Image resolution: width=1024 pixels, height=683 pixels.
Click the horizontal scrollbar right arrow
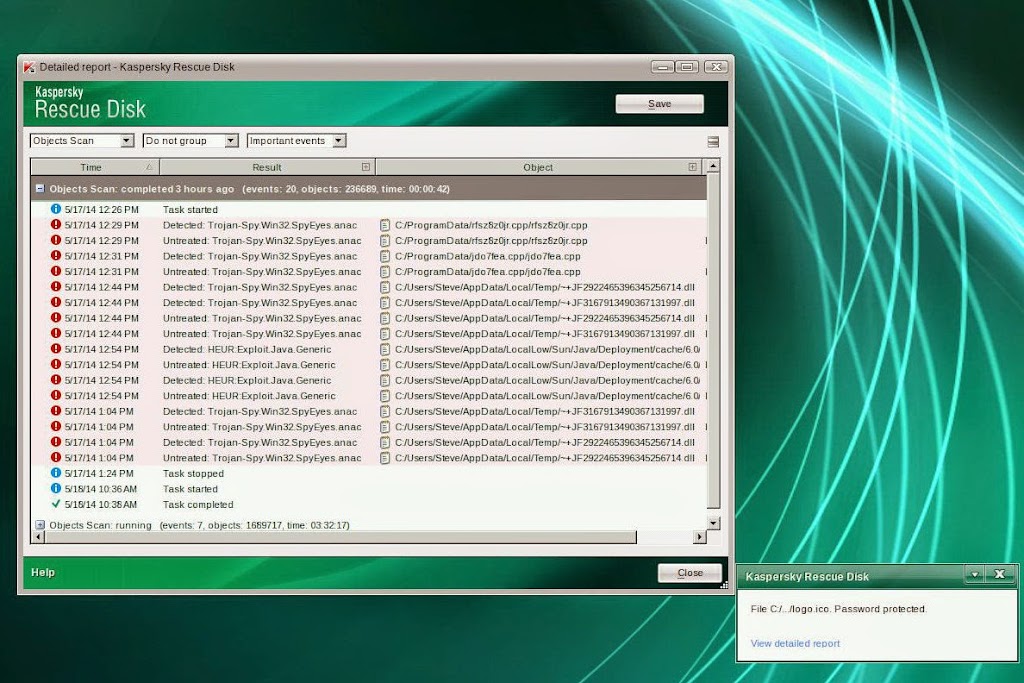699,537
